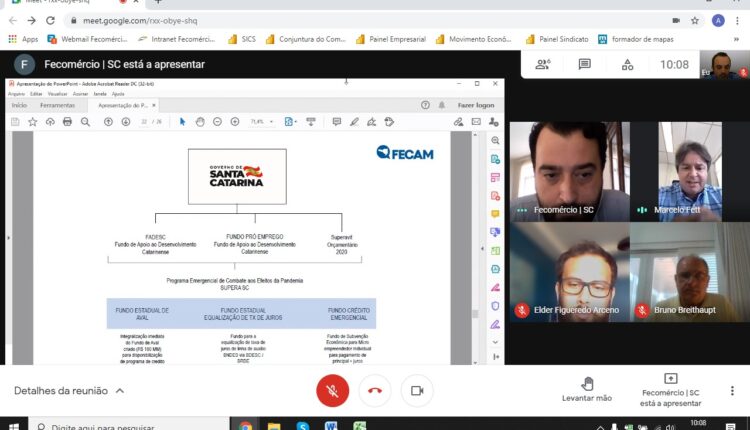The height and width of the screenshot is (430, 750).
Task: Open Apps bookmark shortcut
Action: click(23, 39)
